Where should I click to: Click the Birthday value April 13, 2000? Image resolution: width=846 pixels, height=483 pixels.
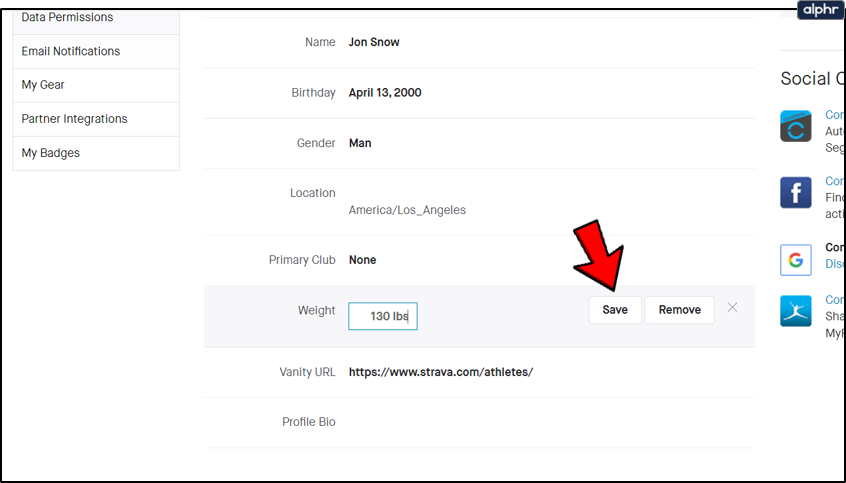point(385,93)
